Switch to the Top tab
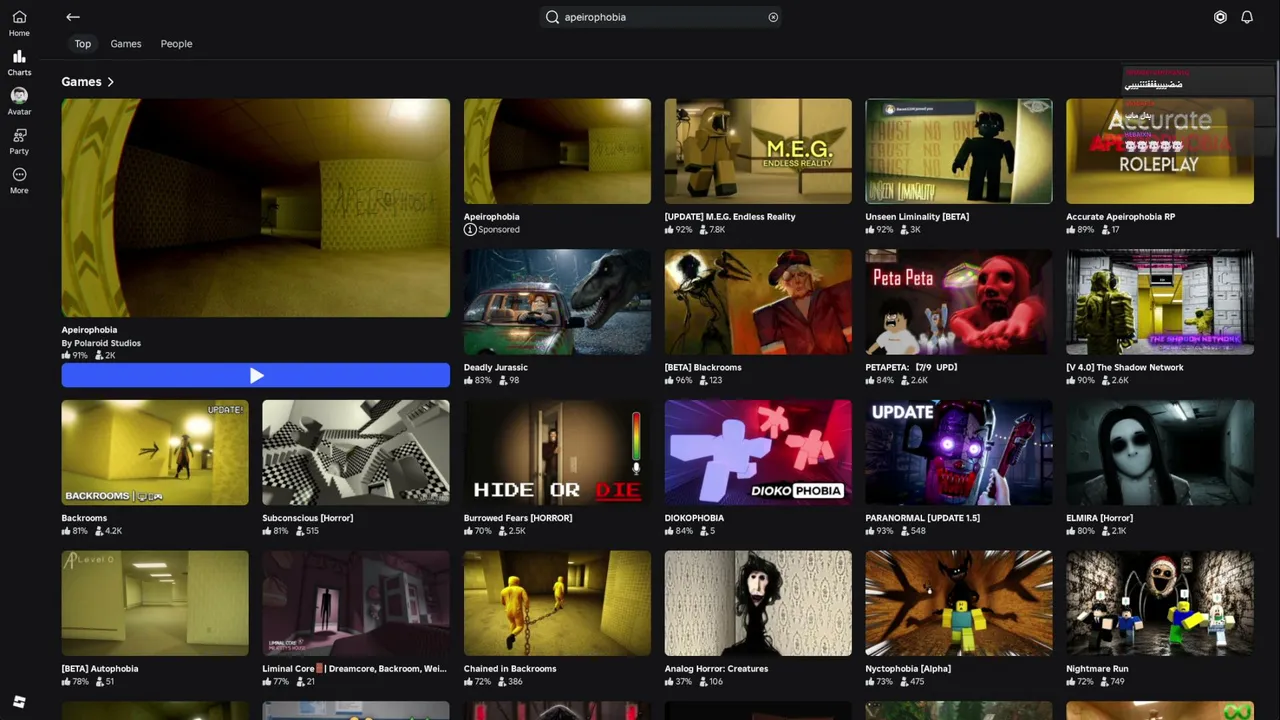Image resolution: width=1280 pixels, height=720 pixels. click(x=83, y=44)
